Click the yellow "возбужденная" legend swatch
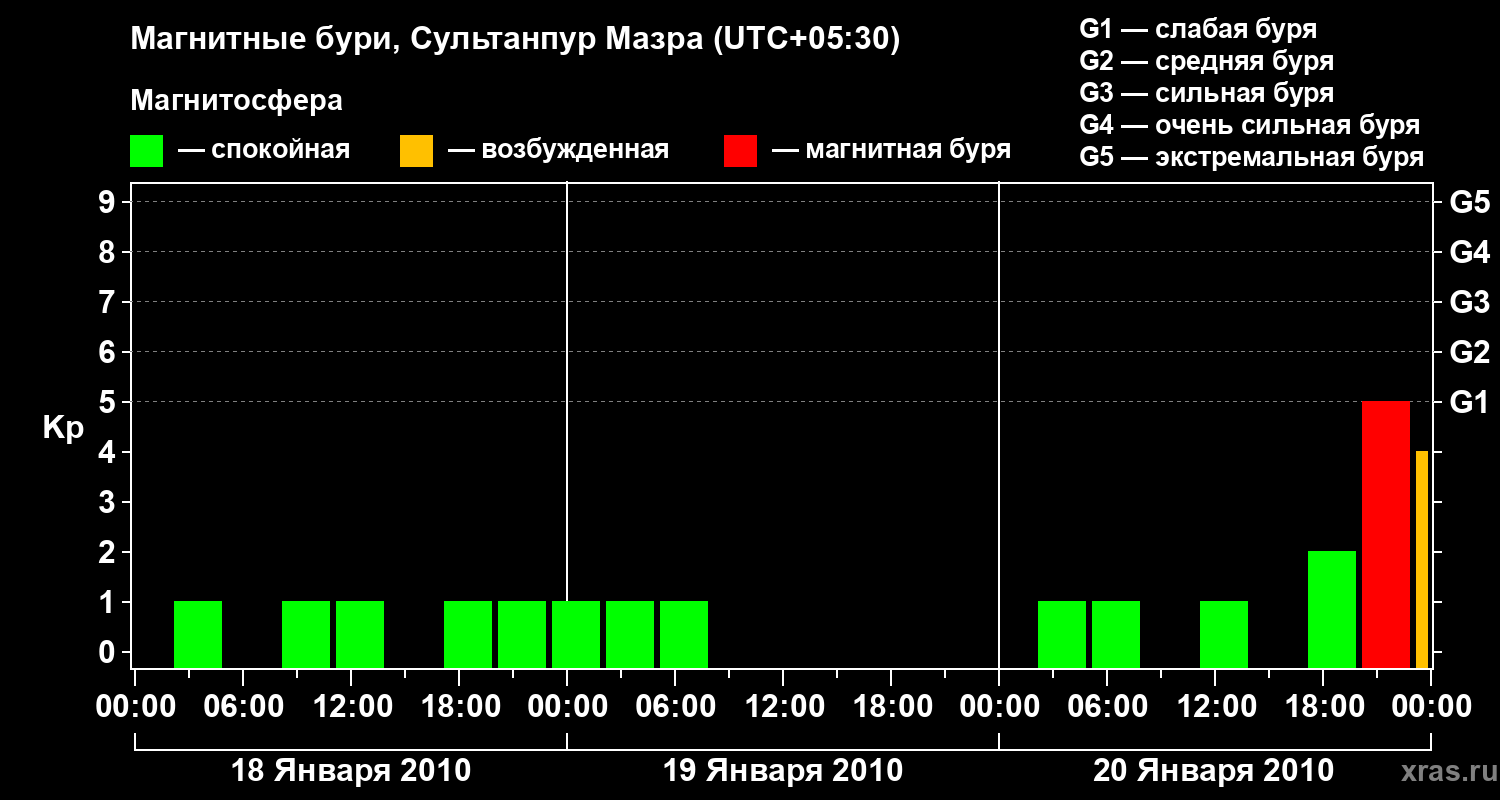 [x=416, y=151]
